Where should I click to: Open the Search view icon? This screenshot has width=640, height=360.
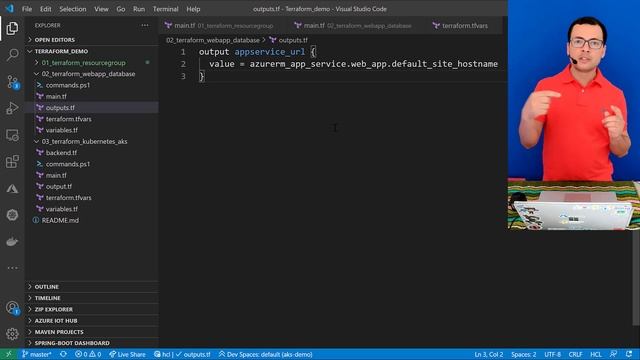point(12,55)
